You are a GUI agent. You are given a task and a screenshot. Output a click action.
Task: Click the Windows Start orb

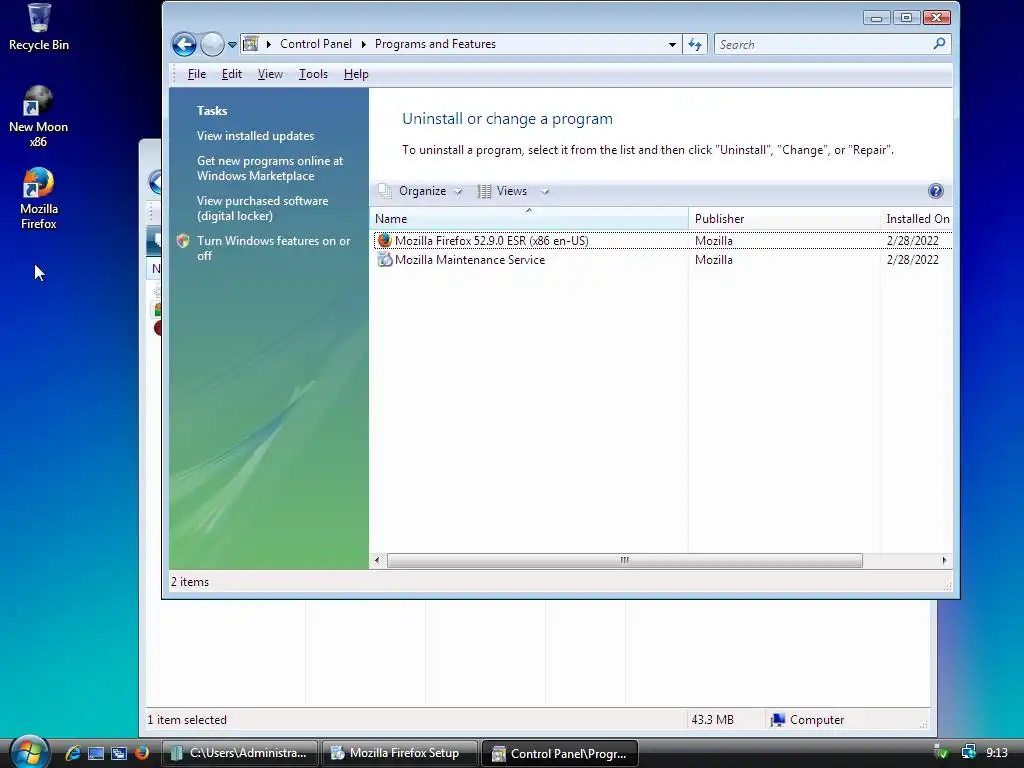pyautogui.click(x=29, y=752)
